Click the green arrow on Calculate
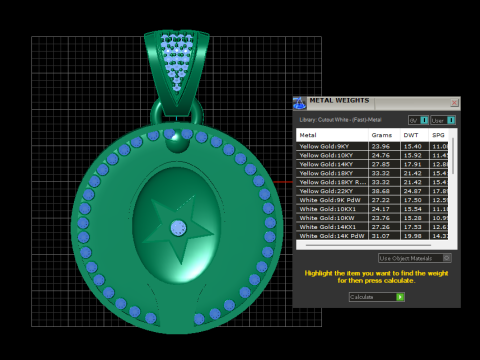 click(400, 297)
